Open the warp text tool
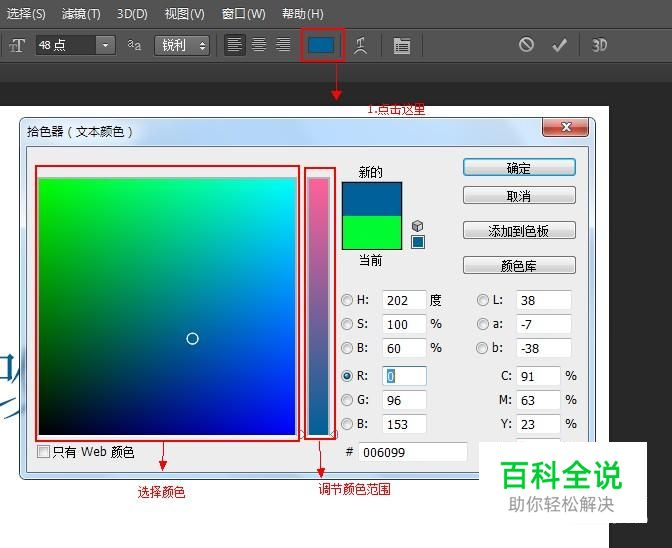Screen dimensions: 672x548 coord(360,45)
